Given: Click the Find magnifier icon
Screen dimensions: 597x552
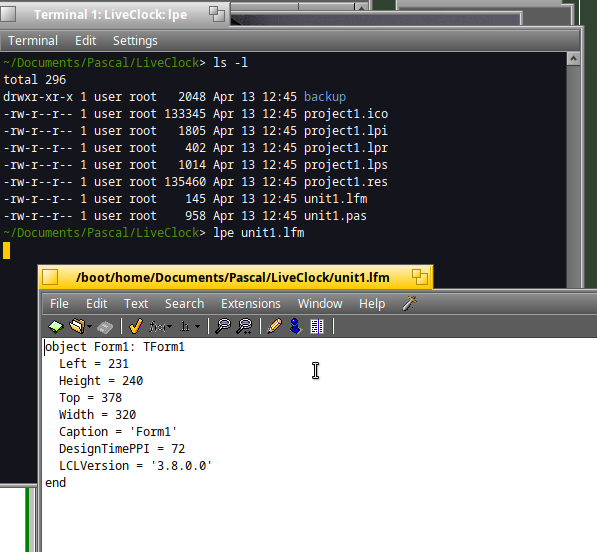Looking at the screenshot, I should (x=223, y=326).
